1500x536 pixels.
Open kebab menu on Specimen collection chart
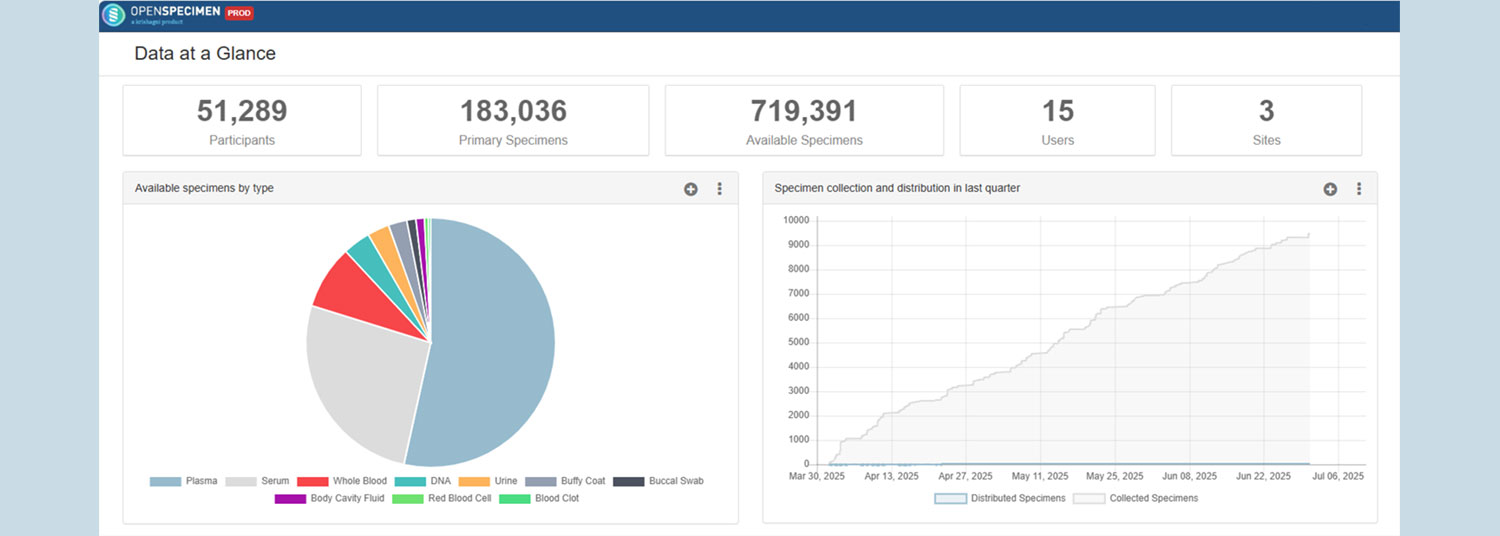click(1359, 189)
